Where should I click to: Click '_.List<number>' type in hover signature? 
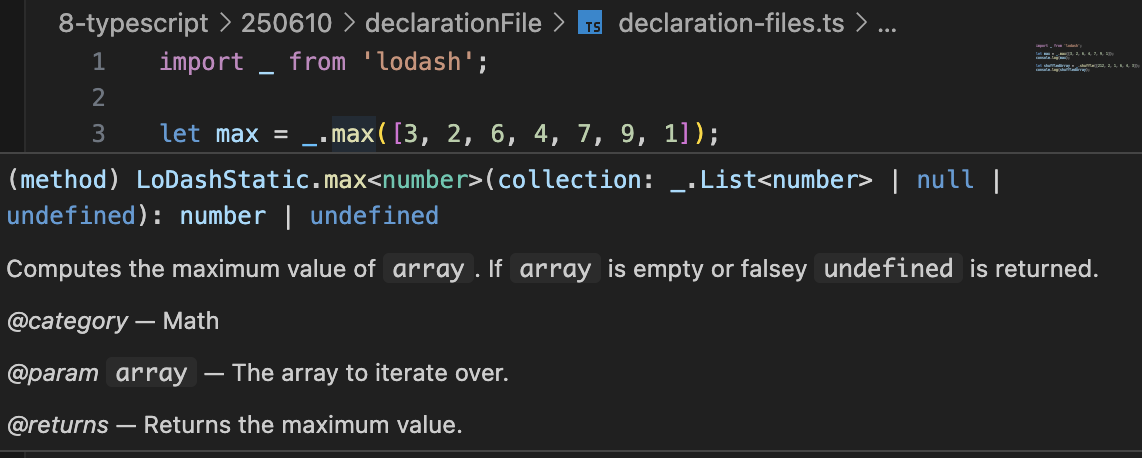(x=771, y=180)
